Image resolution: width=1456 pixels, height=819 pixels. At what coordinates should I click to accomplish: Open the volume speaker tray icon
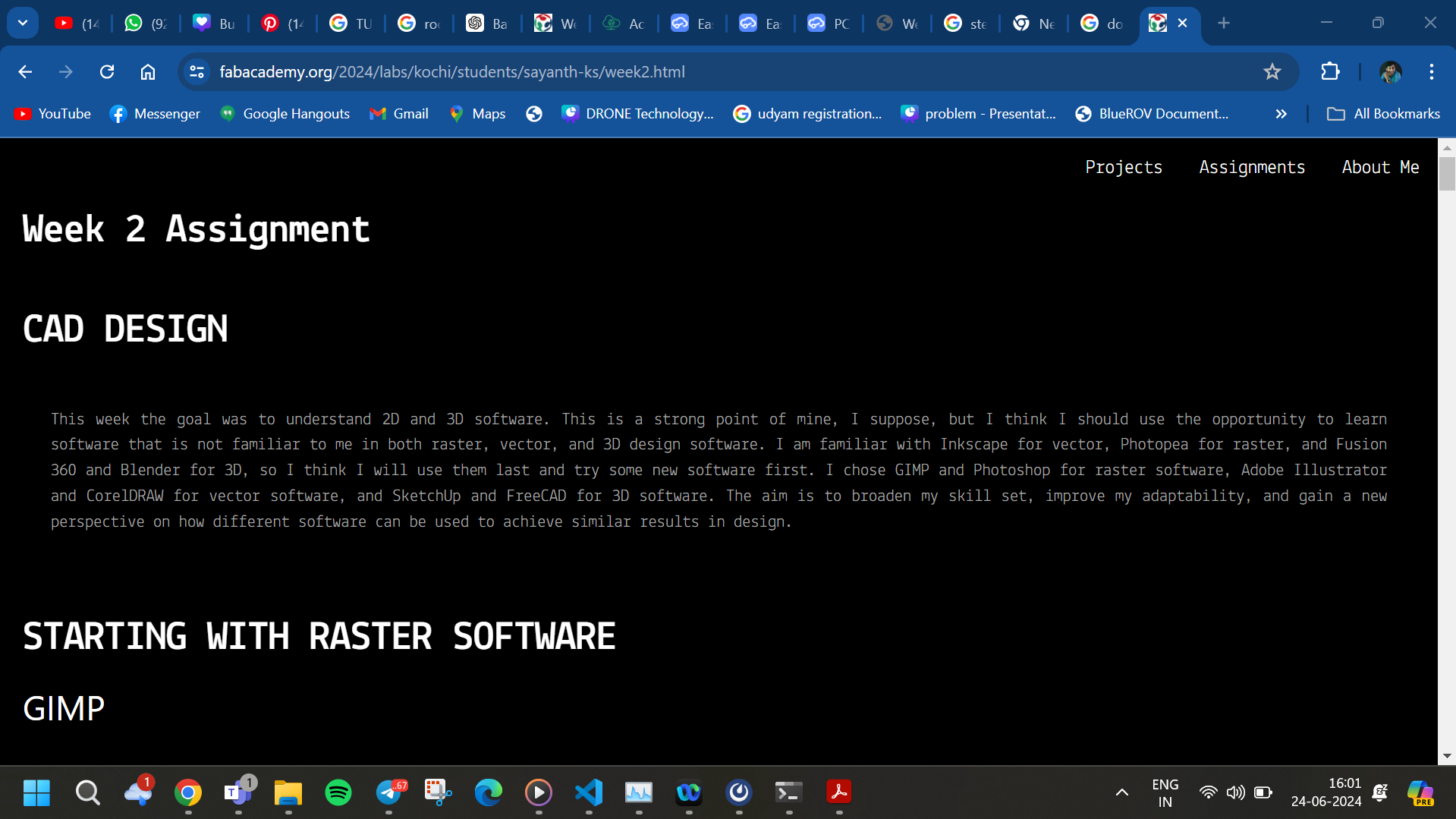coord(1235,792)
